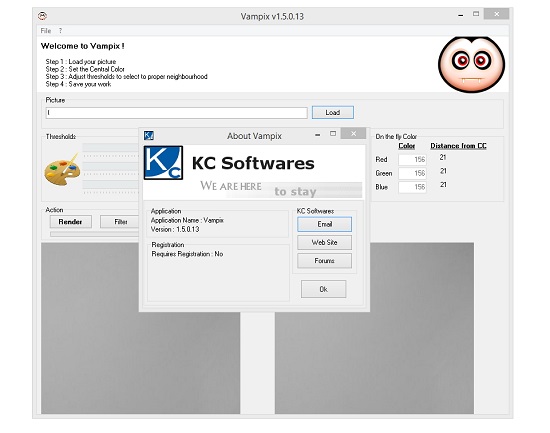Open the File menu
This screenshot has height=433, width=550.
pyautogui.click(x=46, y=31)
